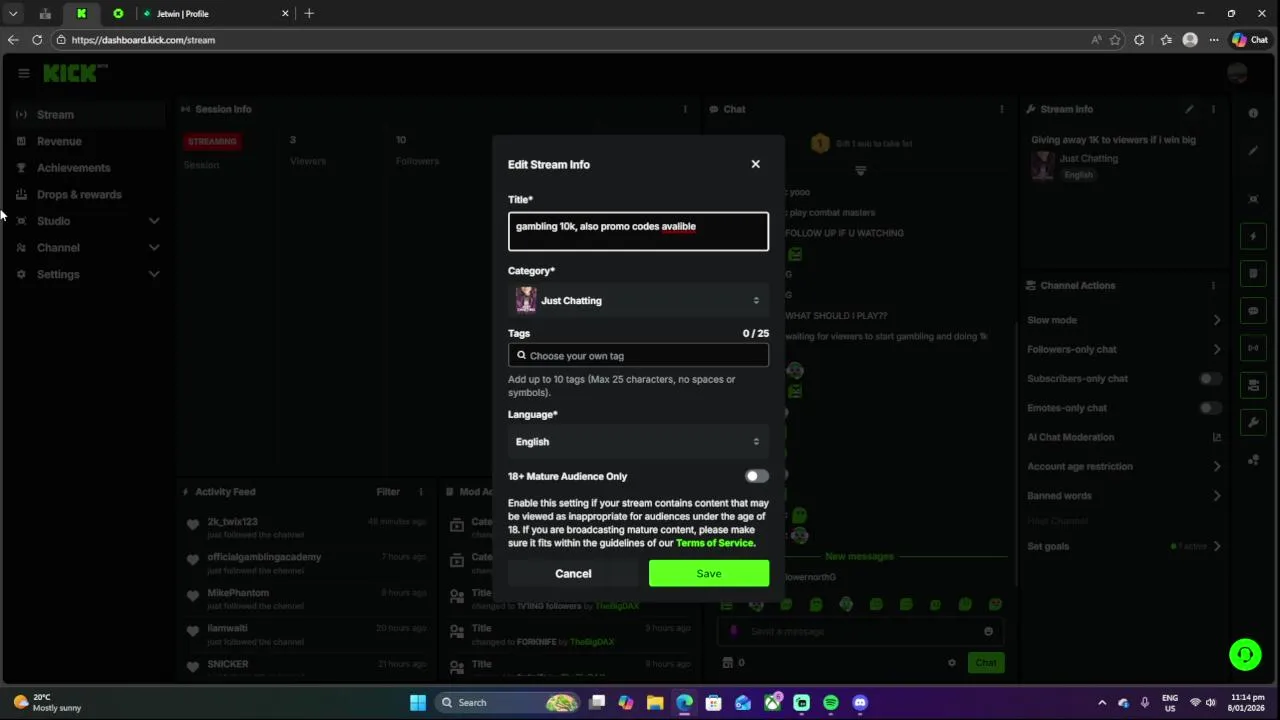Open a new browser tab
1280x720 pixels.
click(309, 14)
